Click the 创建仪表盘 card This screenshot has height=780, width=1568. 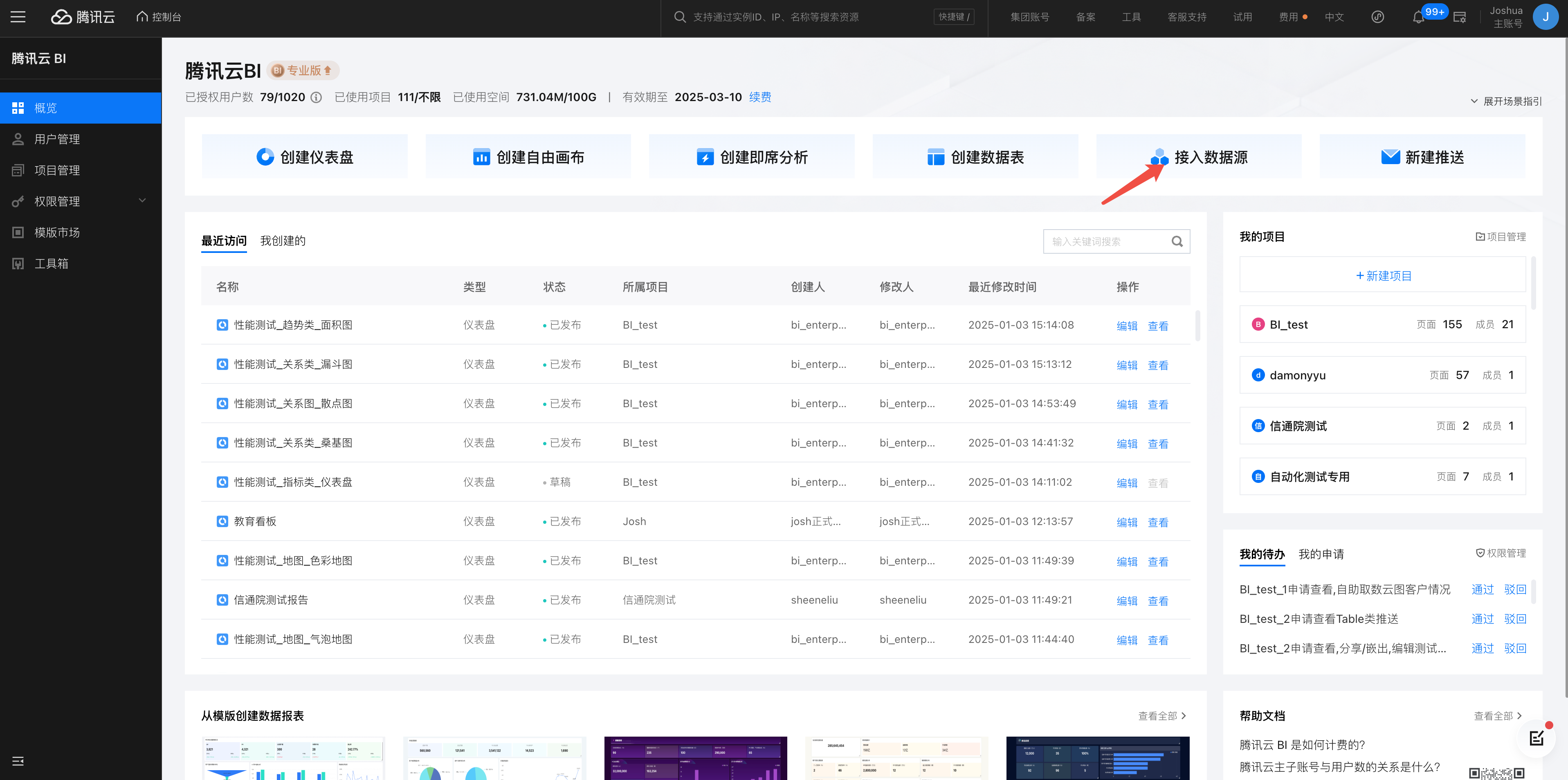(x=304, y=157)
